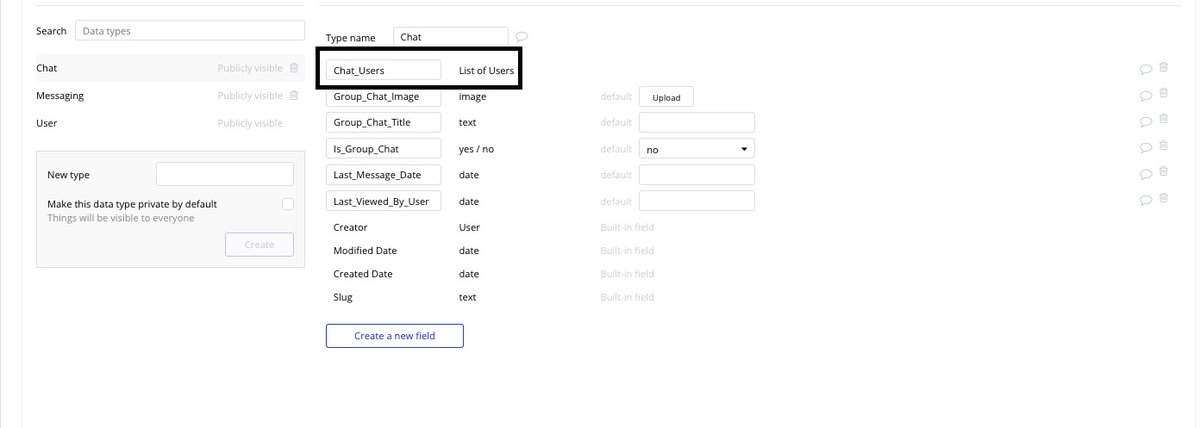This screenshot has width=1200, height=428.
Task: Edit the Last_Viewed_By_User field name
Action: tap(384, 200)
